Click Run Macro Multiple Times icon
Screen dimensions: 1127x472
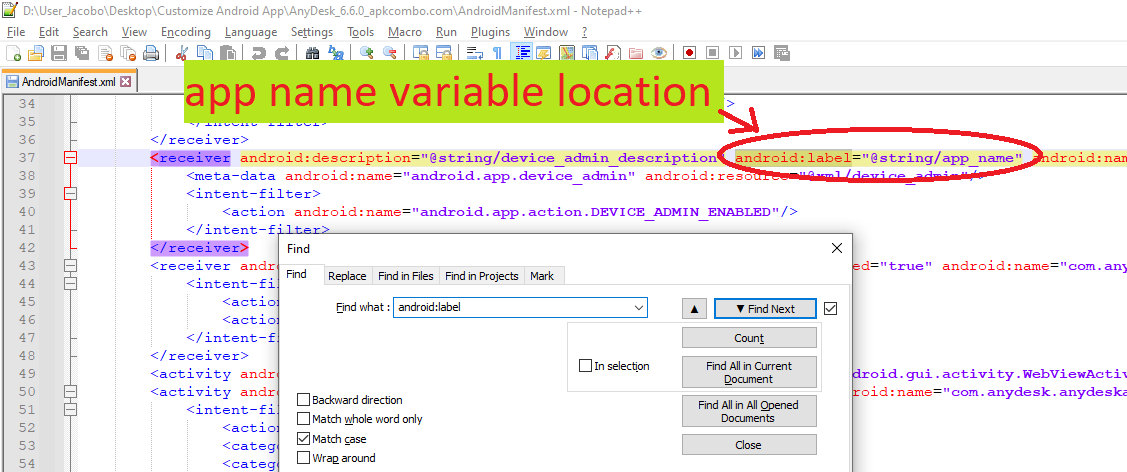(758, 53)
